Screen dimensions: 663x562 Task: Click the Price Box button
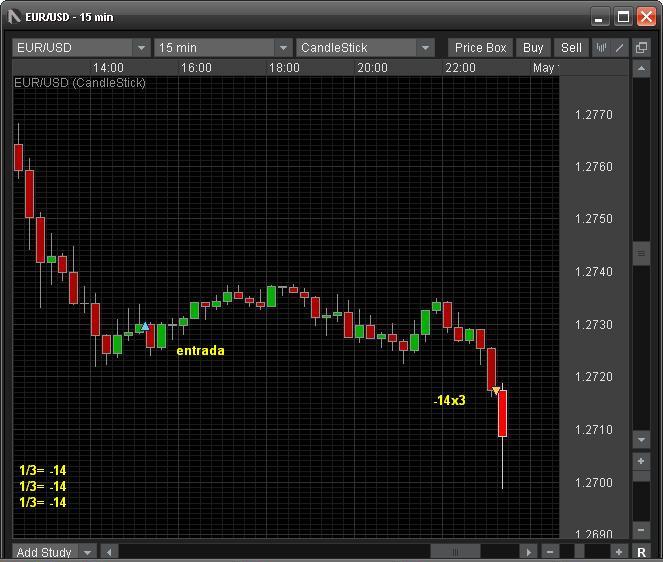coord(480,48)
